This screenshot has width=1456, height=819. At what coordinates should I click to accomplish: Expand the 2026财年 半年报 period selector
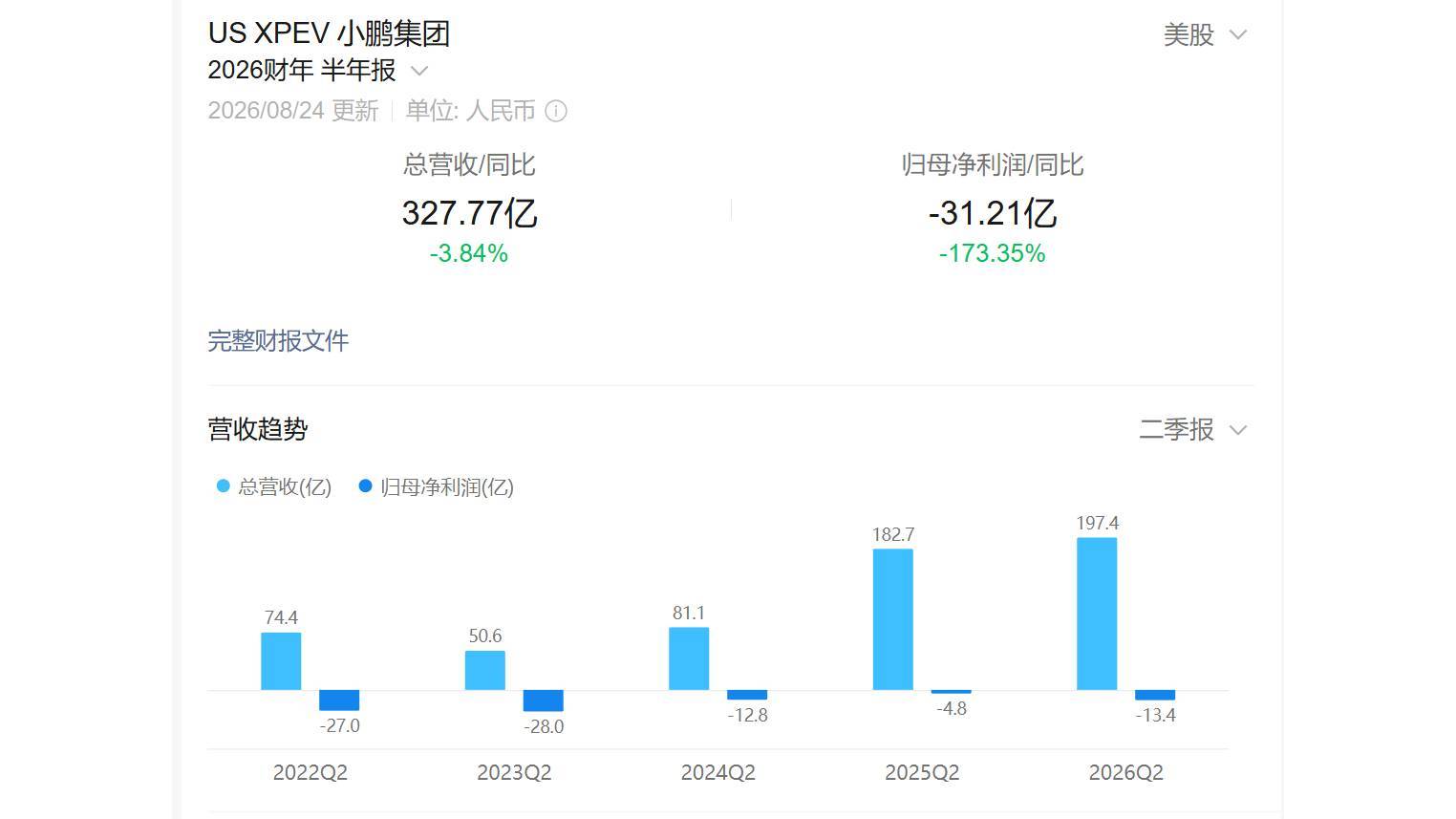coord(318,71)
